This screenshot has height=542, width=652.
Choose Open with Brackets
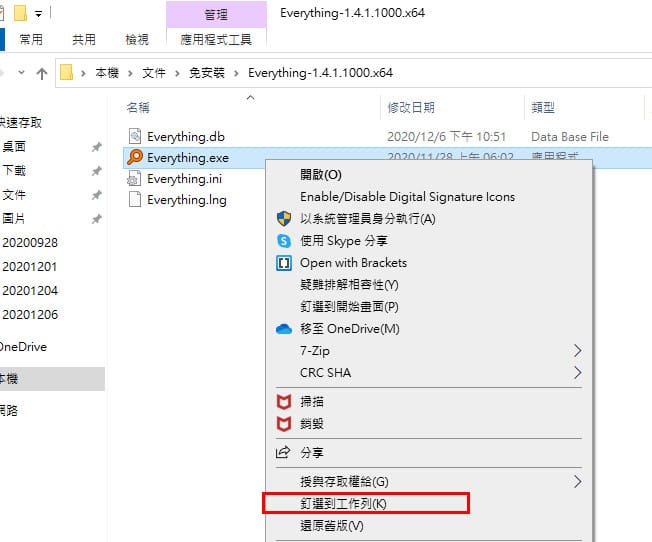[353, 263]
